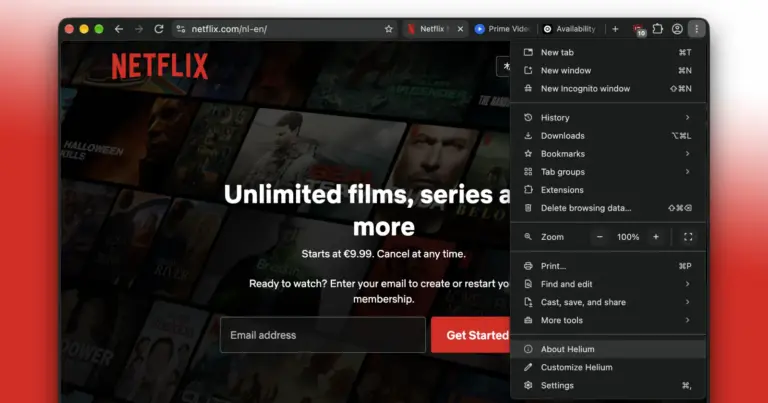768x403 pixels.
Task: Open the Find and edit submenu
Action: click(x=608, y=284)
